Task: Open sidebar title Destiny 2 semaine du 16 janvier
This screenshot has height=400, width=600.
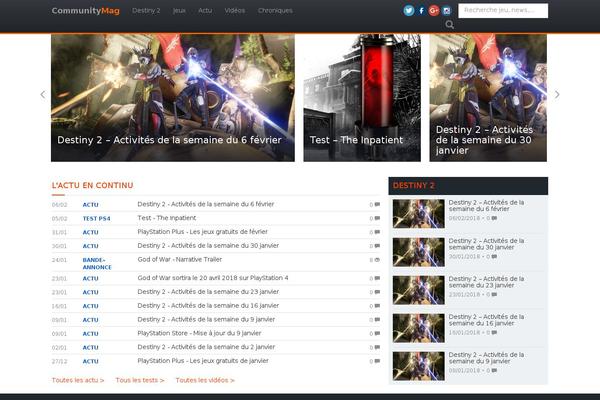Action: coord(486,320)
